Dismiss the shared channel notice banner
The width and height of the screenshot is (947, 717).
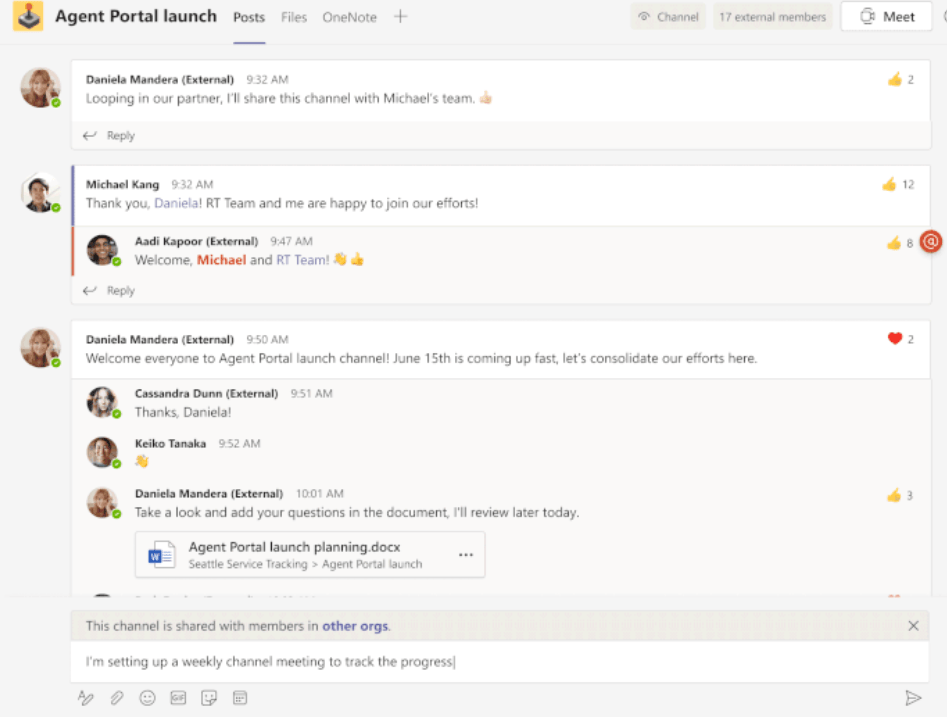coord(913,626)
